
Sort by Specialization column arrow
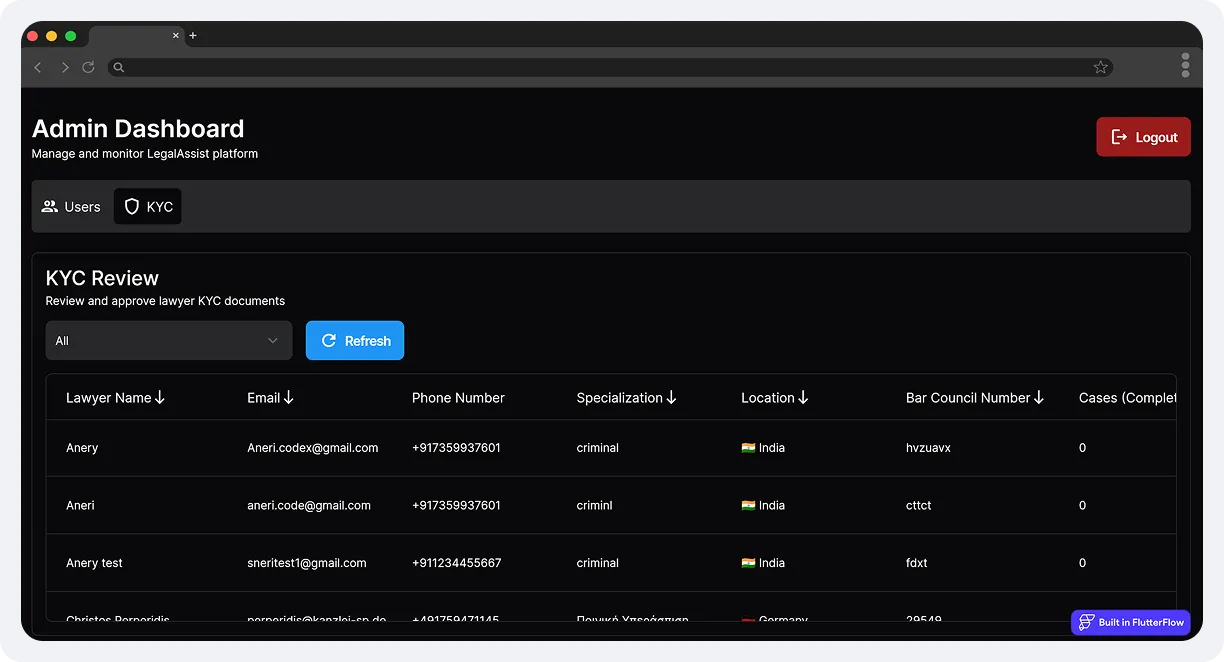671,397
